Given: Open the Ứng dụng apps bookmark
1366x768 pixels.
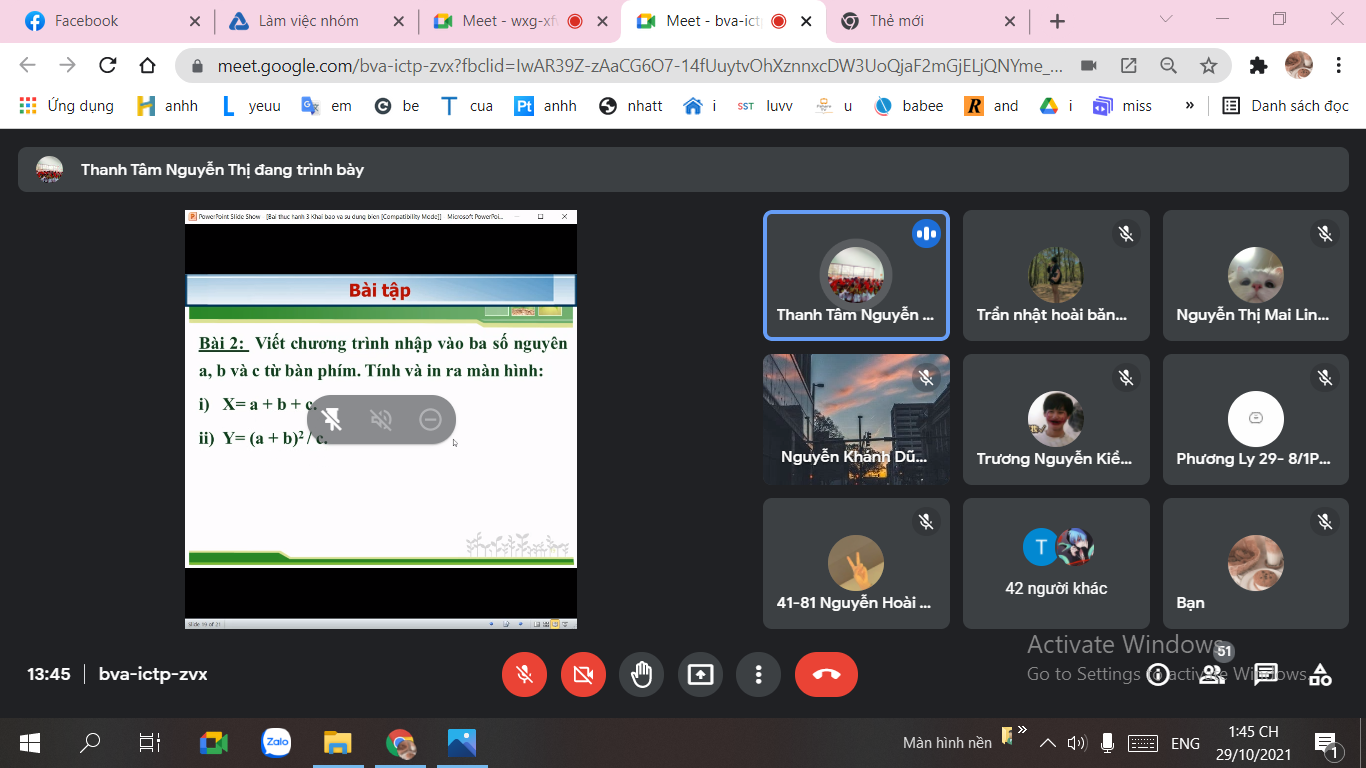Looking at the screenshot, I should tap(66, 105).
